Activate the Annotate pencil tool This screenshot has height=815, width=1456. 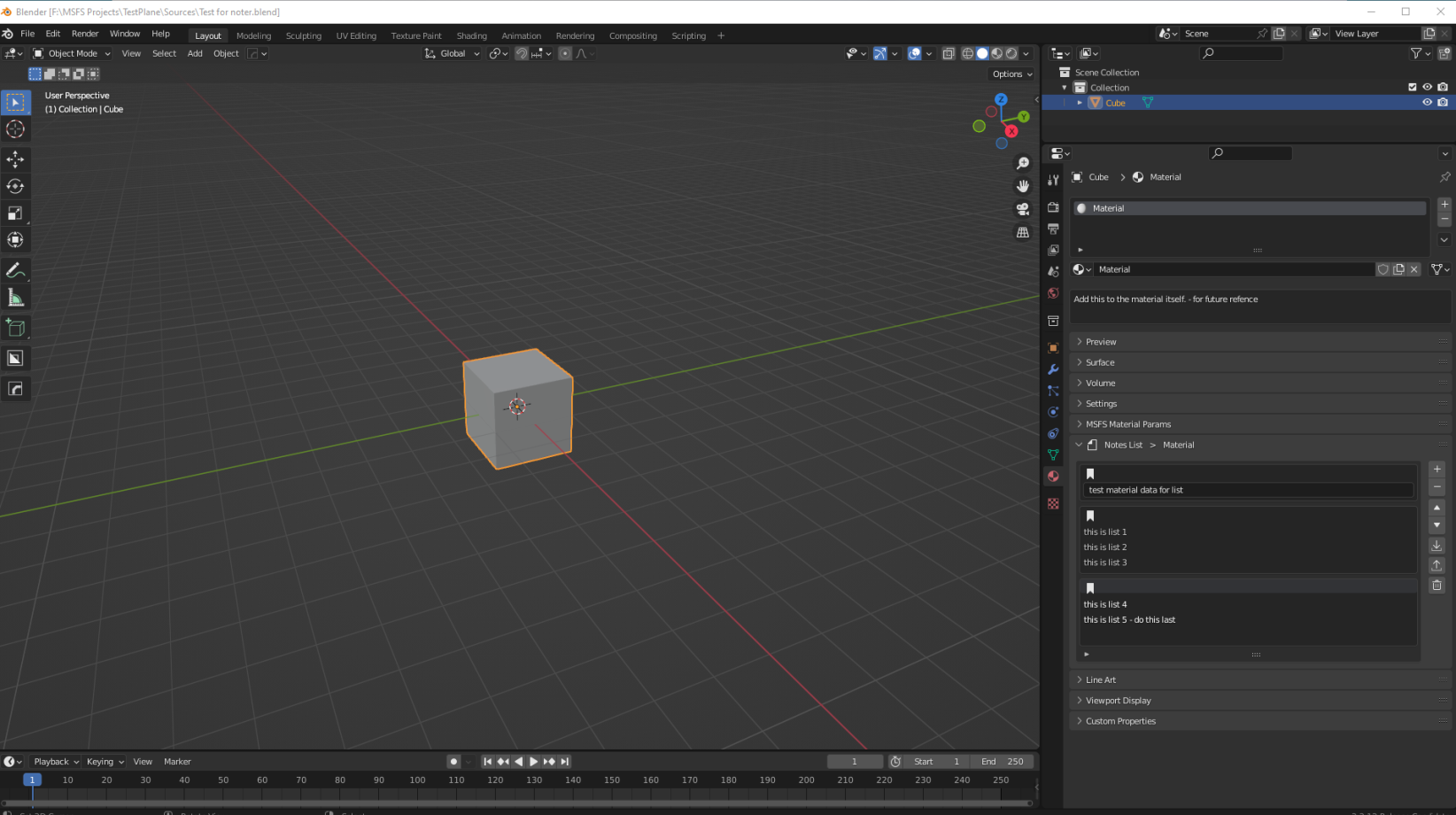coord(15,270)
